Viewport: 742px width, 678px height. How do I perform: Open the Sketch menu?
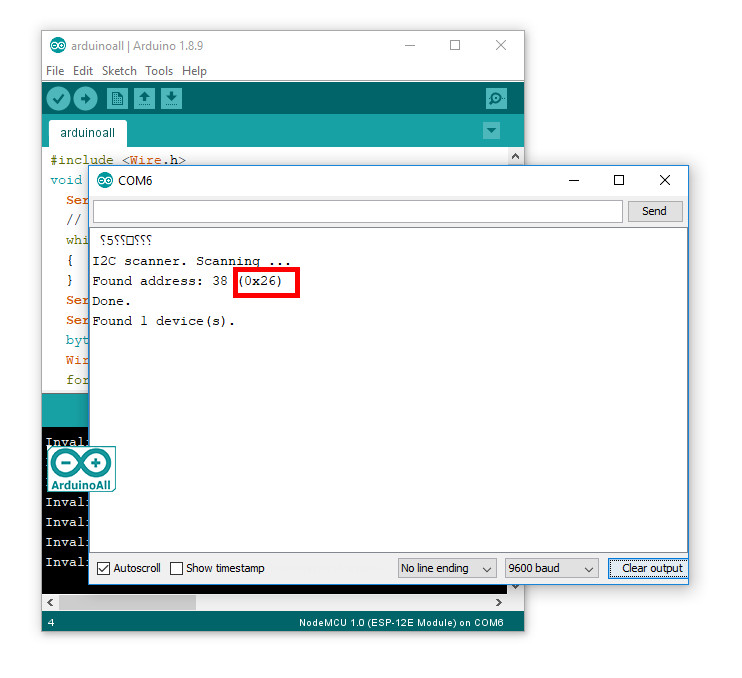(x=119, y=71)
